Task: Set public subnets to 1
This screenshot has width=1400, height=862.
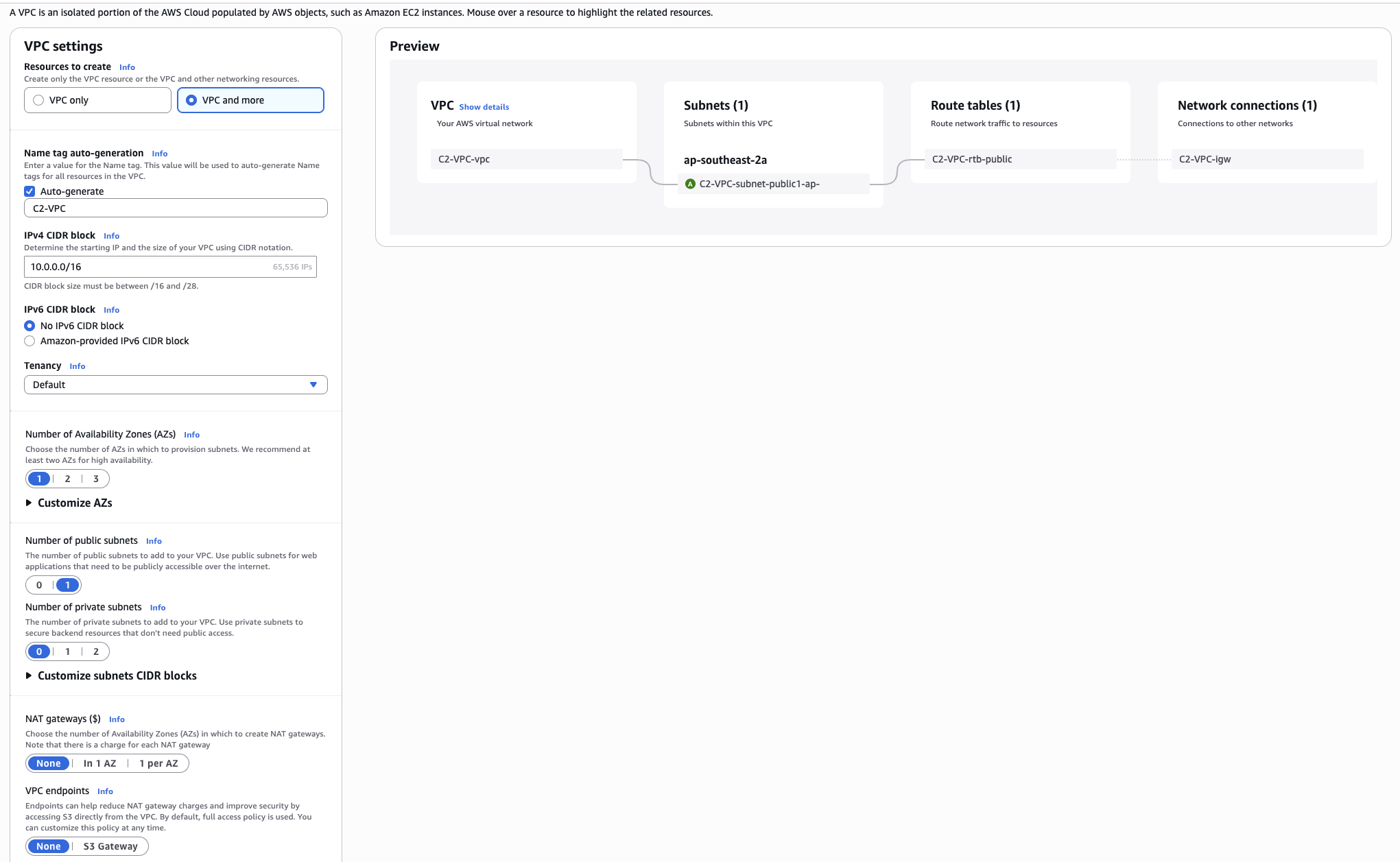Action: tap(67, 585)
